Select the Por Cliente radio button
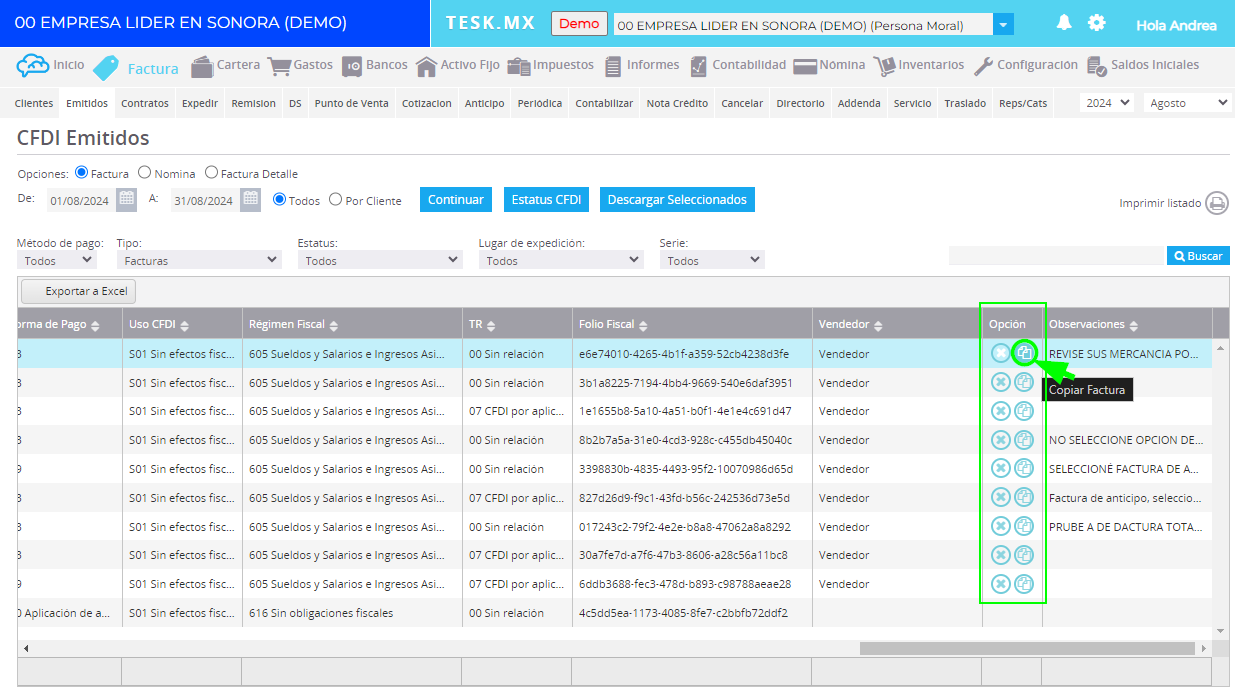The image size is (1235, 700). tap(335, 199)
